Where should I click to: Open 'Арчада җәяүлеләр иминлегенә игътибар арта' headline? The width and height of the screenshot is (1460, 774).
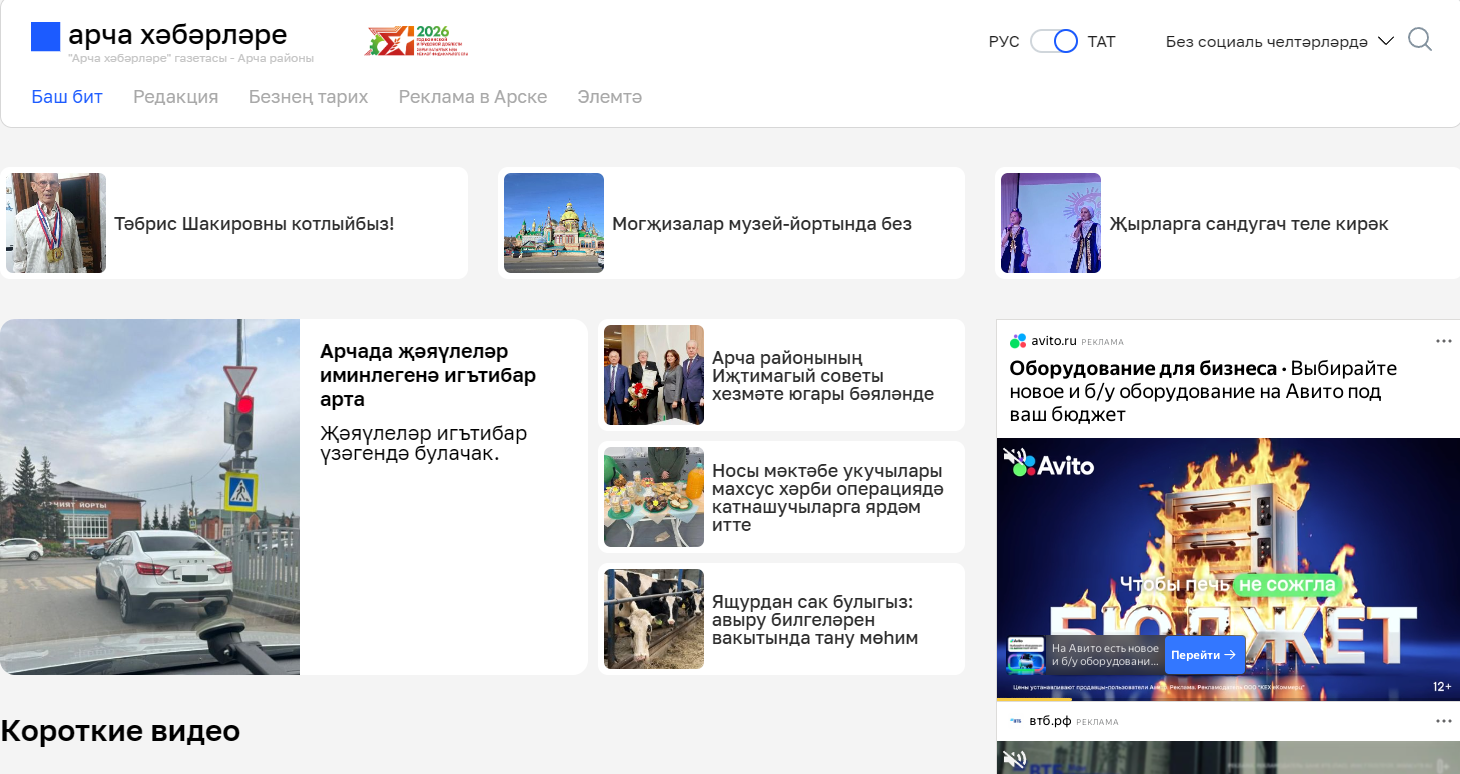[x=428, y=375]
